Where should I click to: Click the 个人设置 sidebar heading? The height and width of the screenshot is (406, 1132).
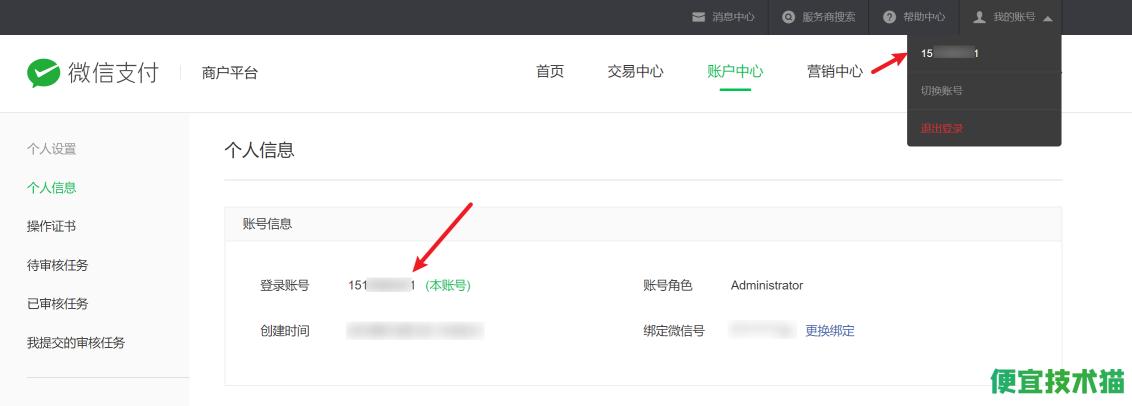pos(51,150)
